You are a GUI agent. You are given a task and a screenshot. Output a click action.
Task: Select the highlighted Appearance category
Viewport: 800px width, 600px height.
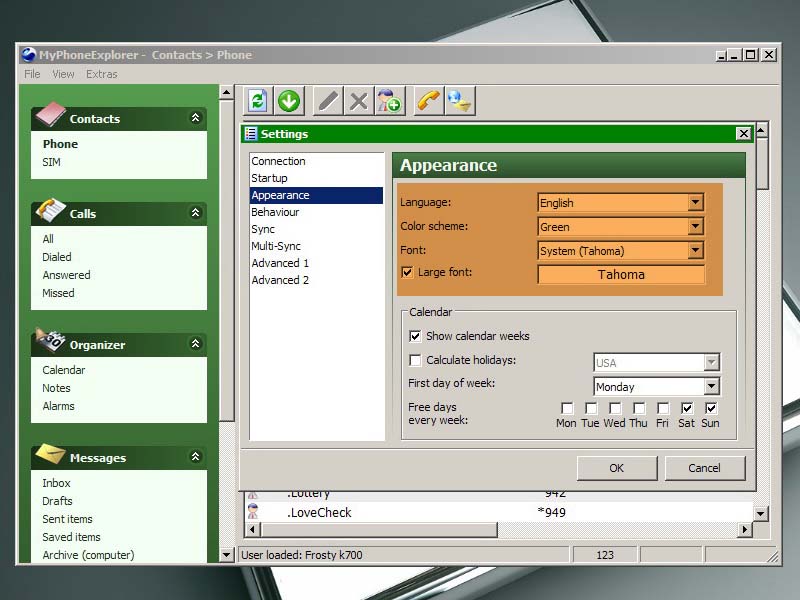point(316,195)
